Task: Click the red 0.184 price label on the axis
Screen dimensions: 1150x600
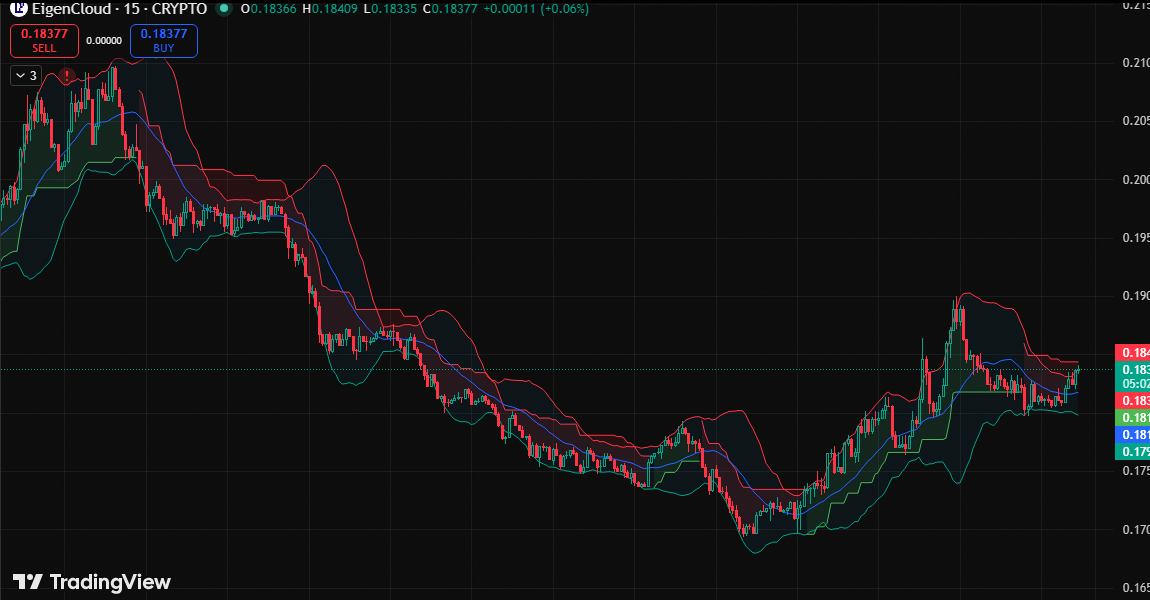Action: point(1132,353)
